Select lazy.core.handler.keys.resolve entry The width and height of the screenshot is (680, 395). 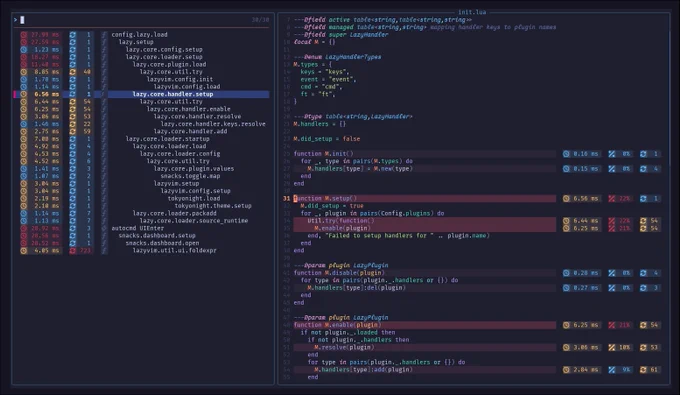(x=213, y=124)
